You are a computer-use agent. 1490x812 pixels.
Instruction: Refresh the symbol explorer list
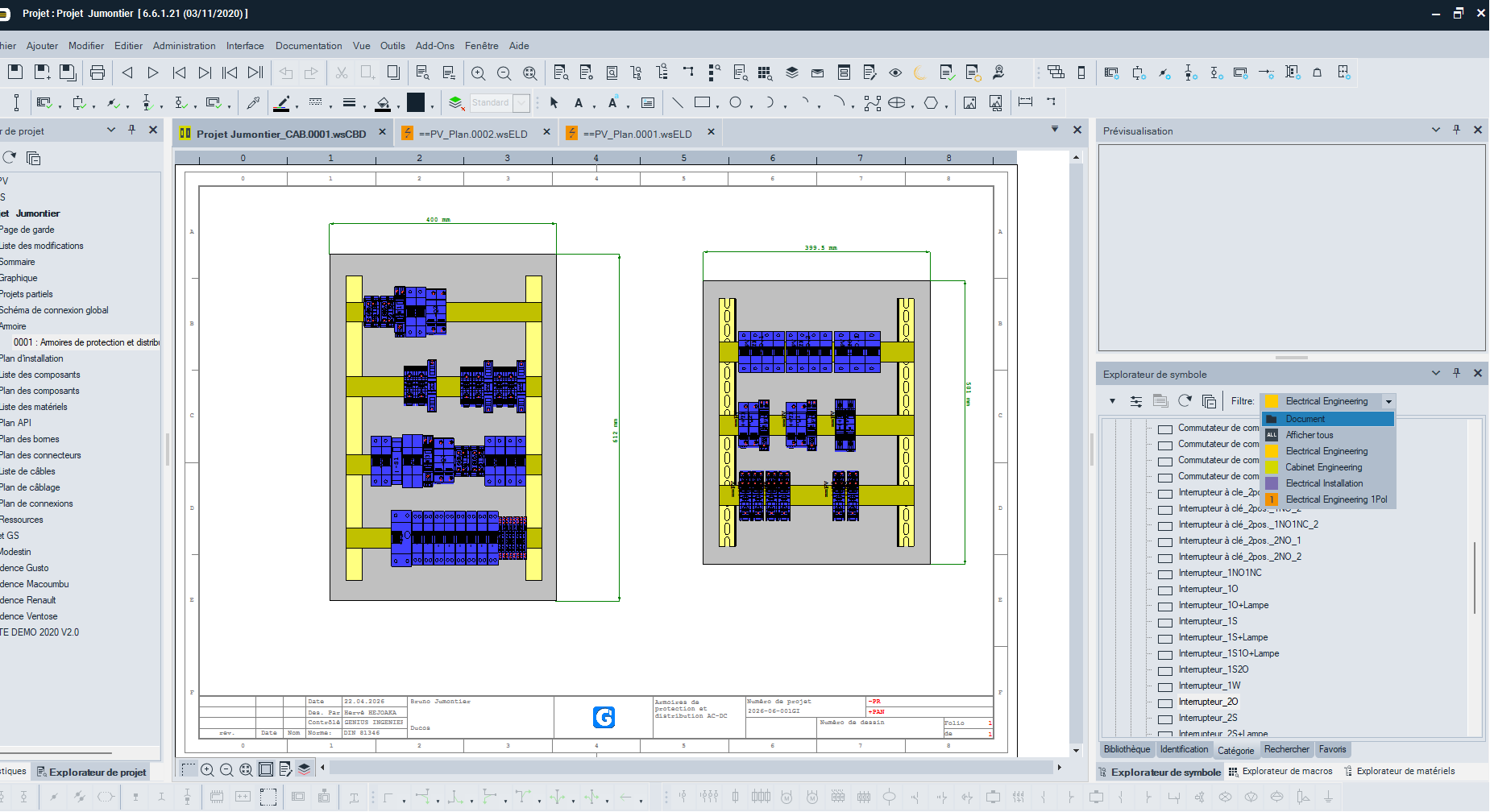[1185, 400]
